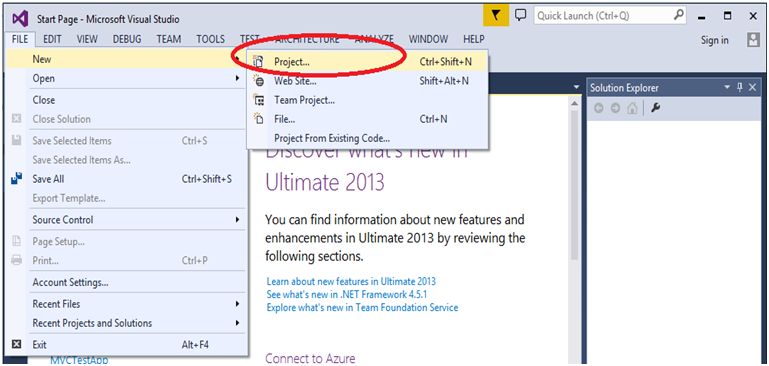Click the notifications flag icon

coord(495,16)
